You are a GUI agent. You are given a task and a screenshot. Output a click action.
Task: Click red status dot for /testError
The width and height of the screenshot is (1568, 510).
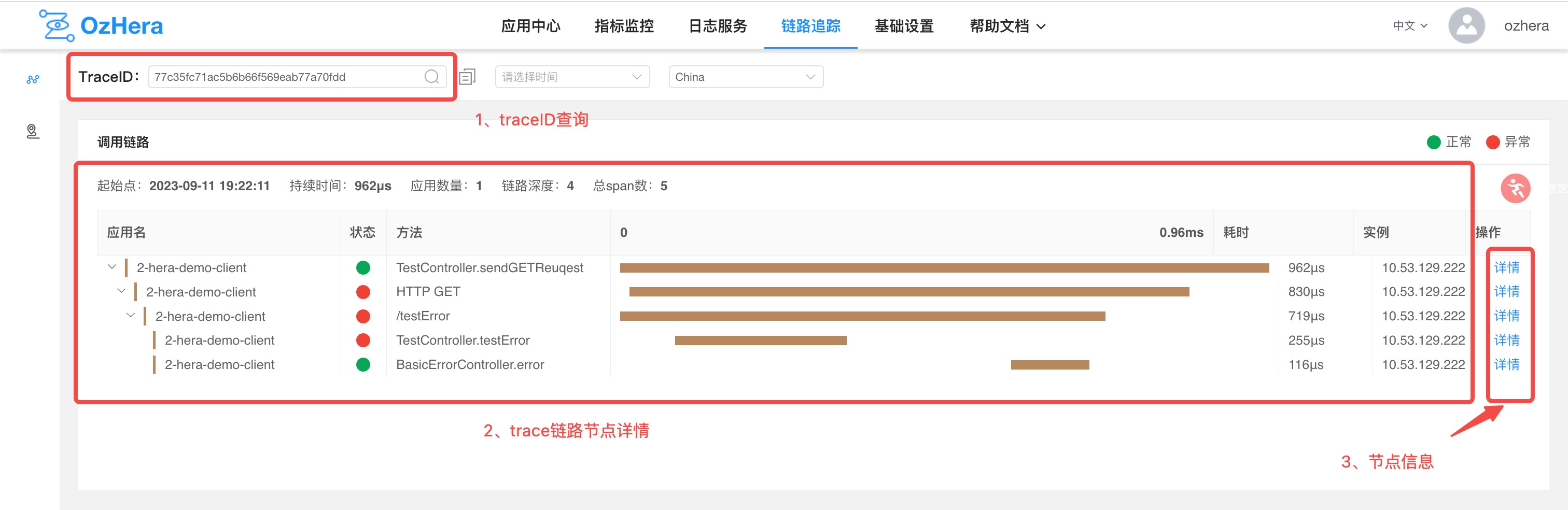click(363, 317)
